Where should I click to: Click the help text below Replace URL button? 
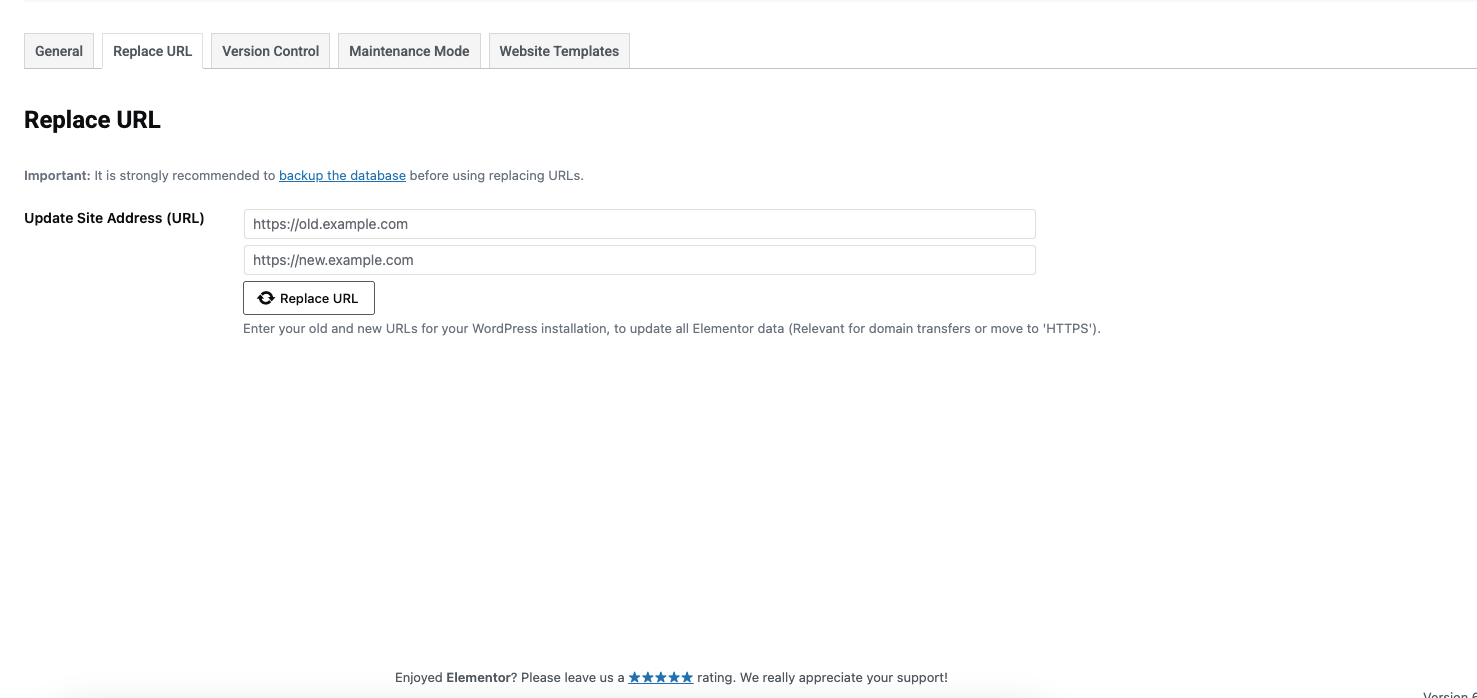[671, 328]
